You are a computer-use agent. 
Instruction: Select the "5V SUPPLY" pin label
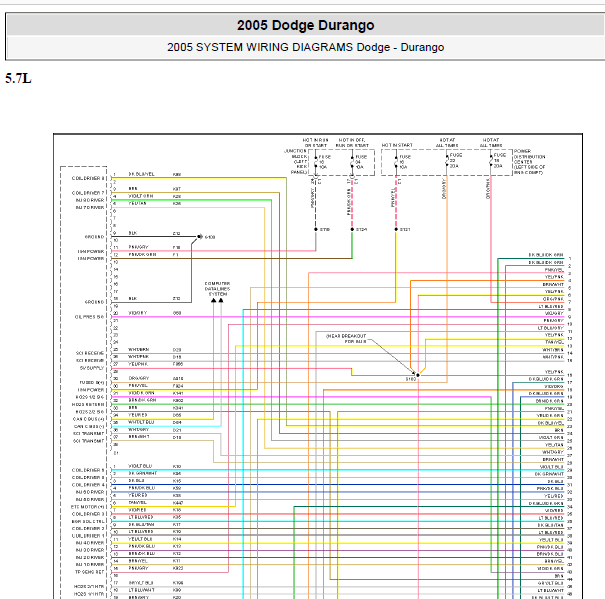pos(92,368)
